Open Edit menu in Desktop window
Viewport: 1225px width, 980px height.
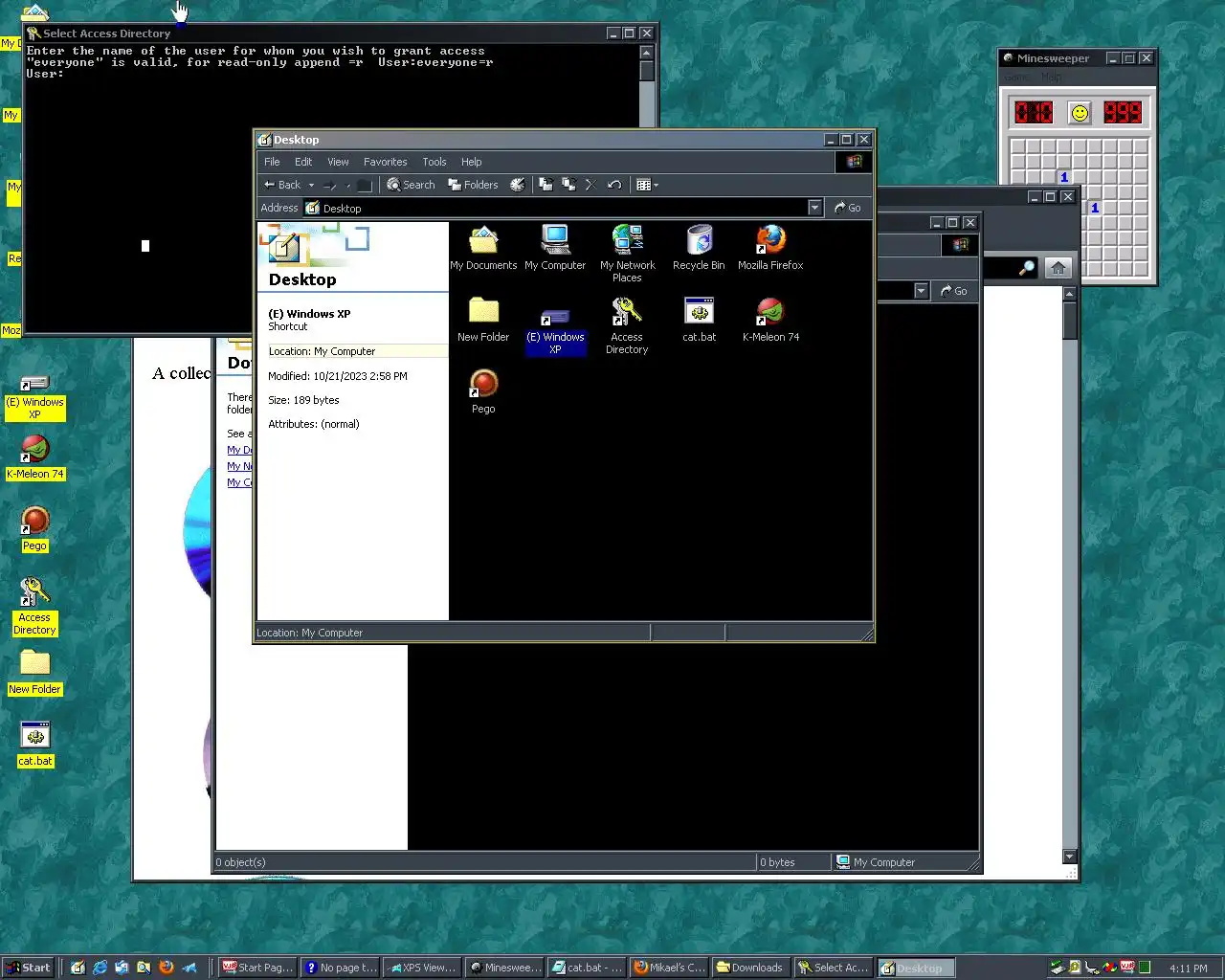(303, 162)
